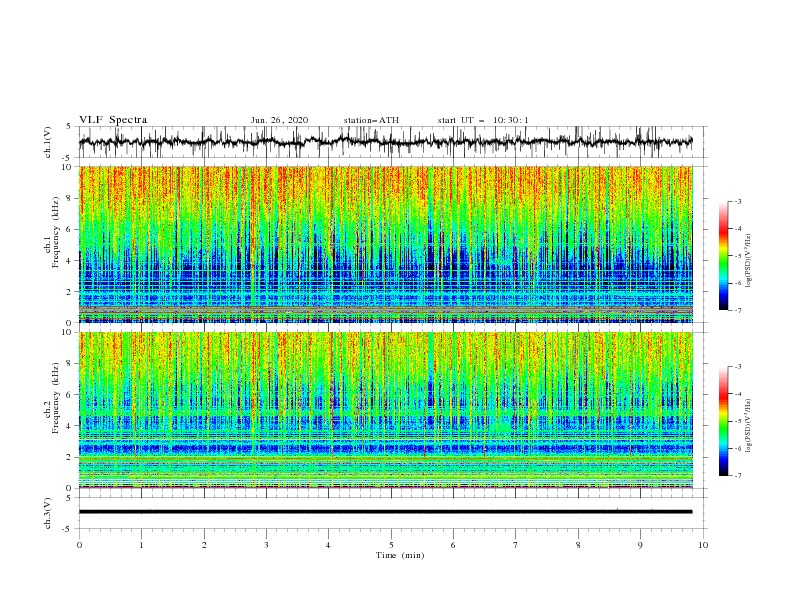Click the ch.1 spectrogram panel

tap(385, 244)
